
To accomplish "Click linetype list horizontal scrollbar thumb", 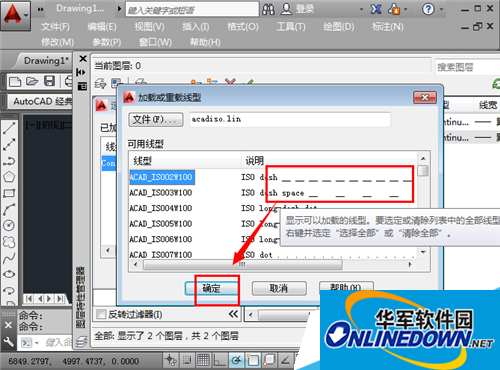I will 242,265.
